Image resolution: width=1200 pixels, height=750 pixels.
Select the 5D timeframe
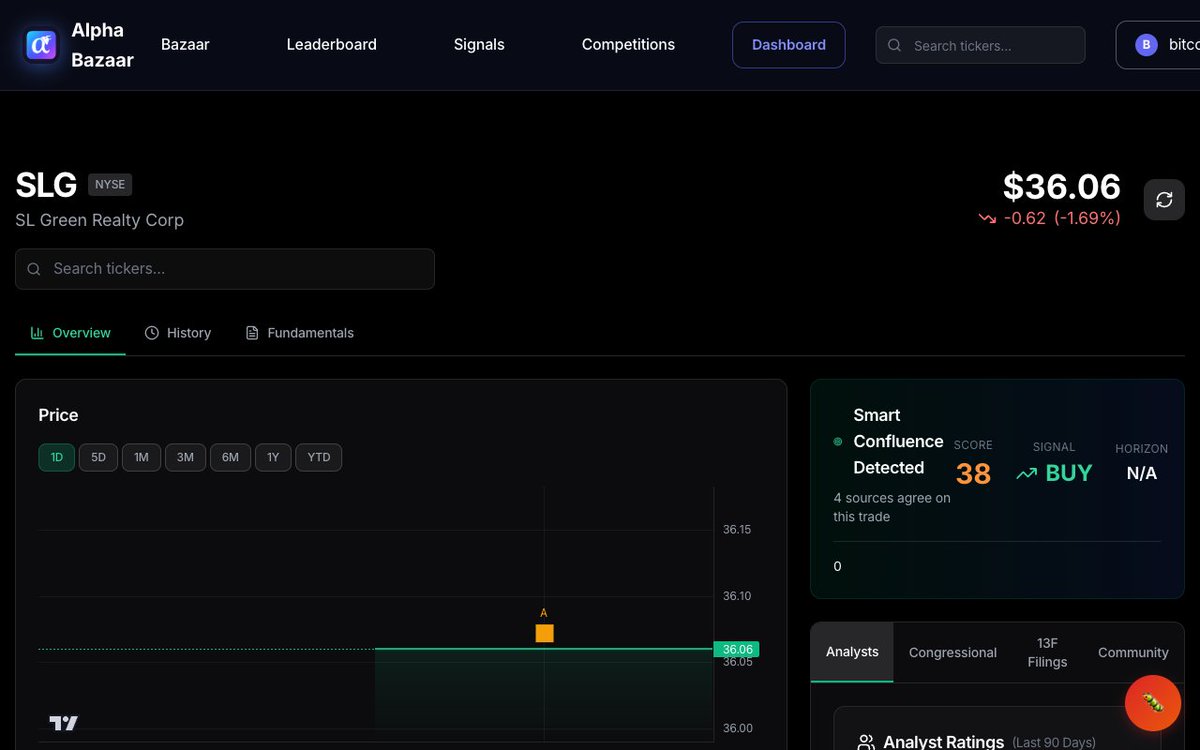(x=98, y=457)
